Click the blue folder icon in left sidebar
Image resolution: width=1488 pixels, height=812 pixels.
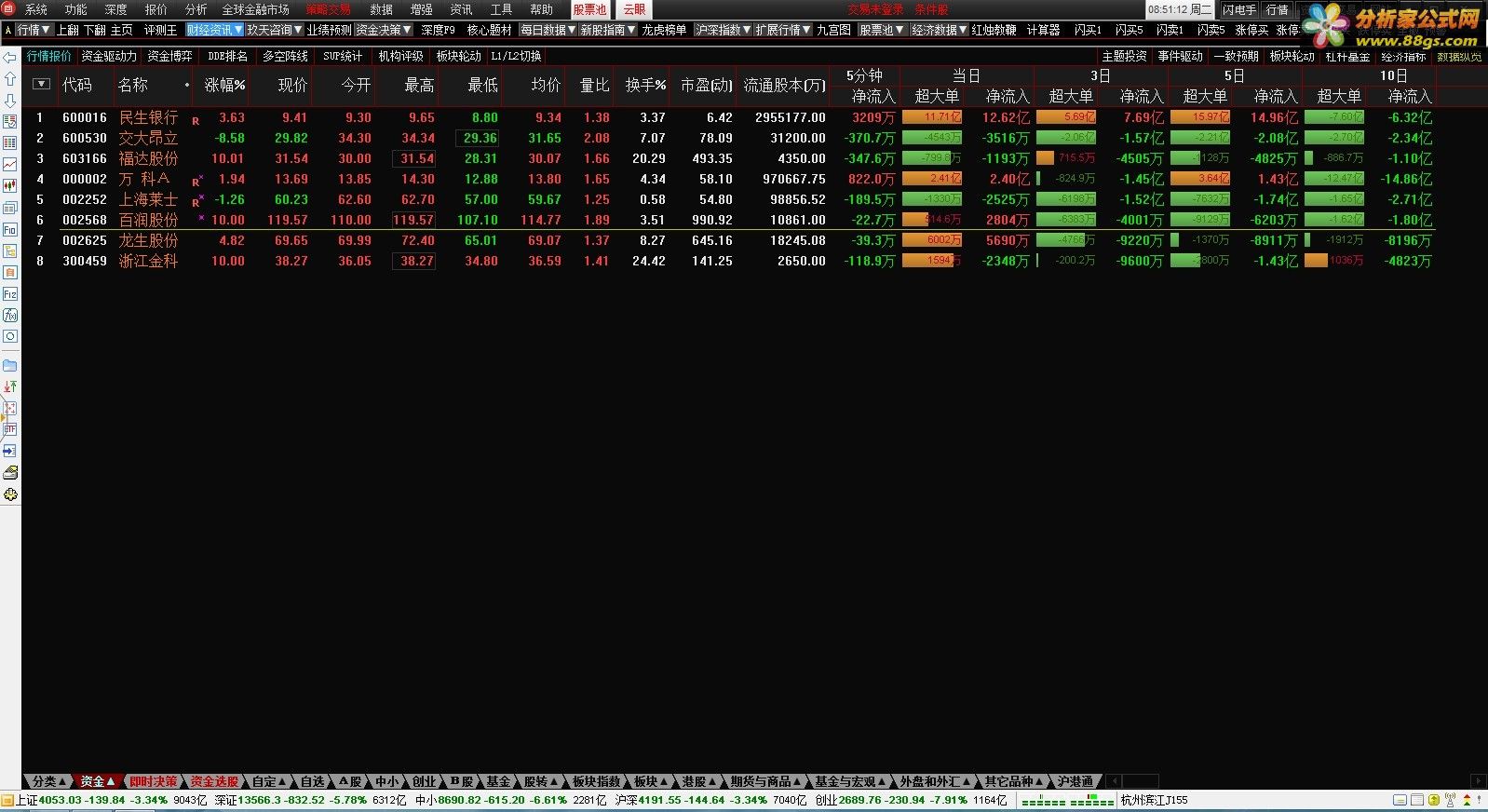[x=10, y=365]
